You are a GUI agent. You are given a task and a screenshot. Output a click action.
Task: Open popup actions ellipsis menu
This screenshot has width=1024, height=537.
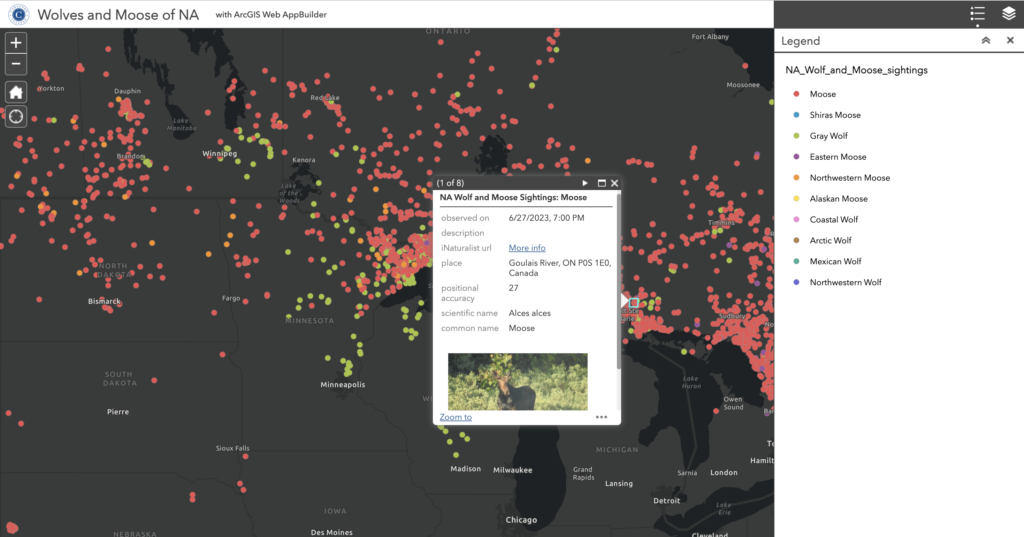tap(601, 417)
